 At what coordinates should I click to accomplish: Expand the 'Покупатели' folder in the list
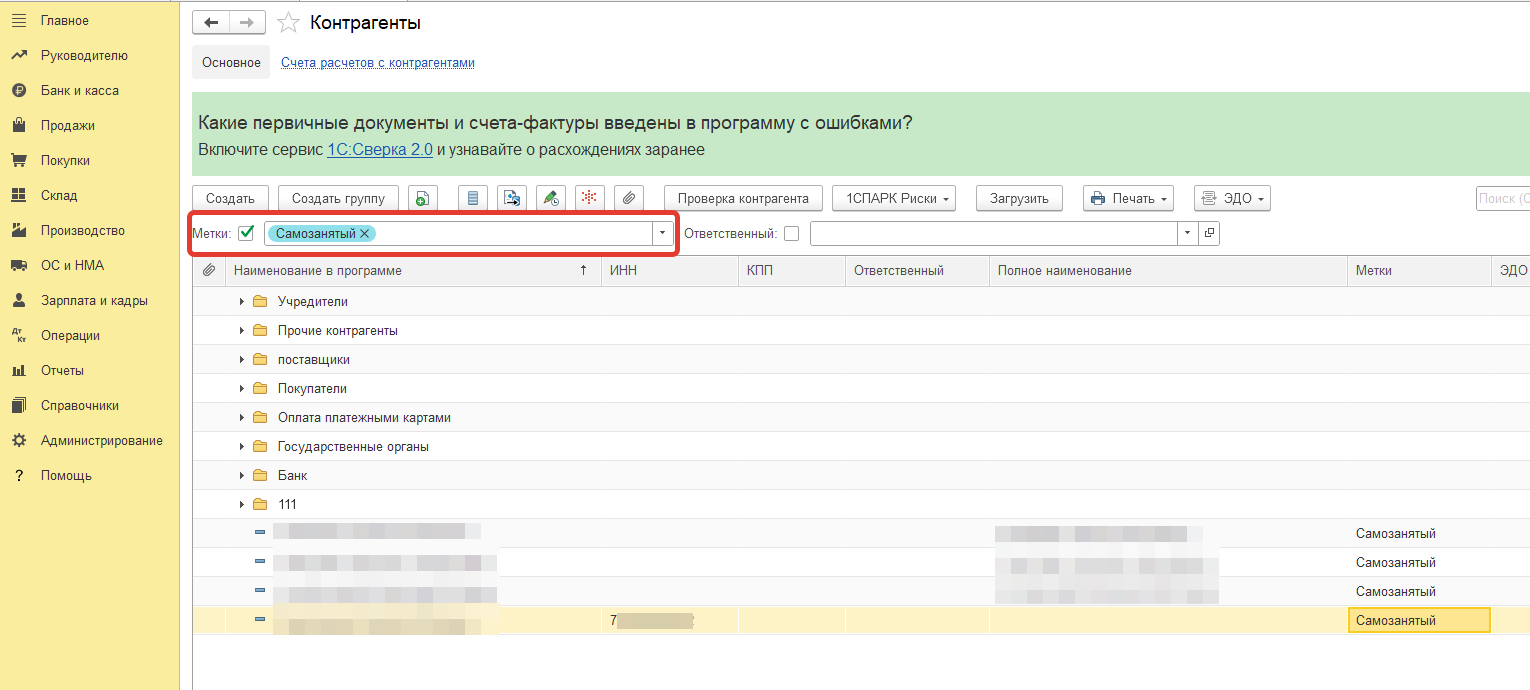pyautogui.click(x=242, y=389)
